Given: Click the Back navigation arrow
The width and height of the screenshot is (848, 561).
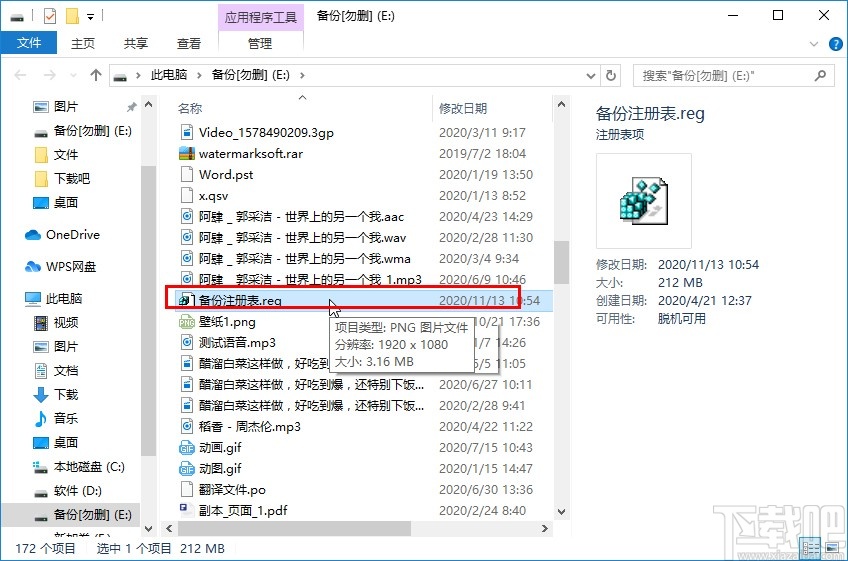Looking at the screenshot, I should [x=21, y=75].
